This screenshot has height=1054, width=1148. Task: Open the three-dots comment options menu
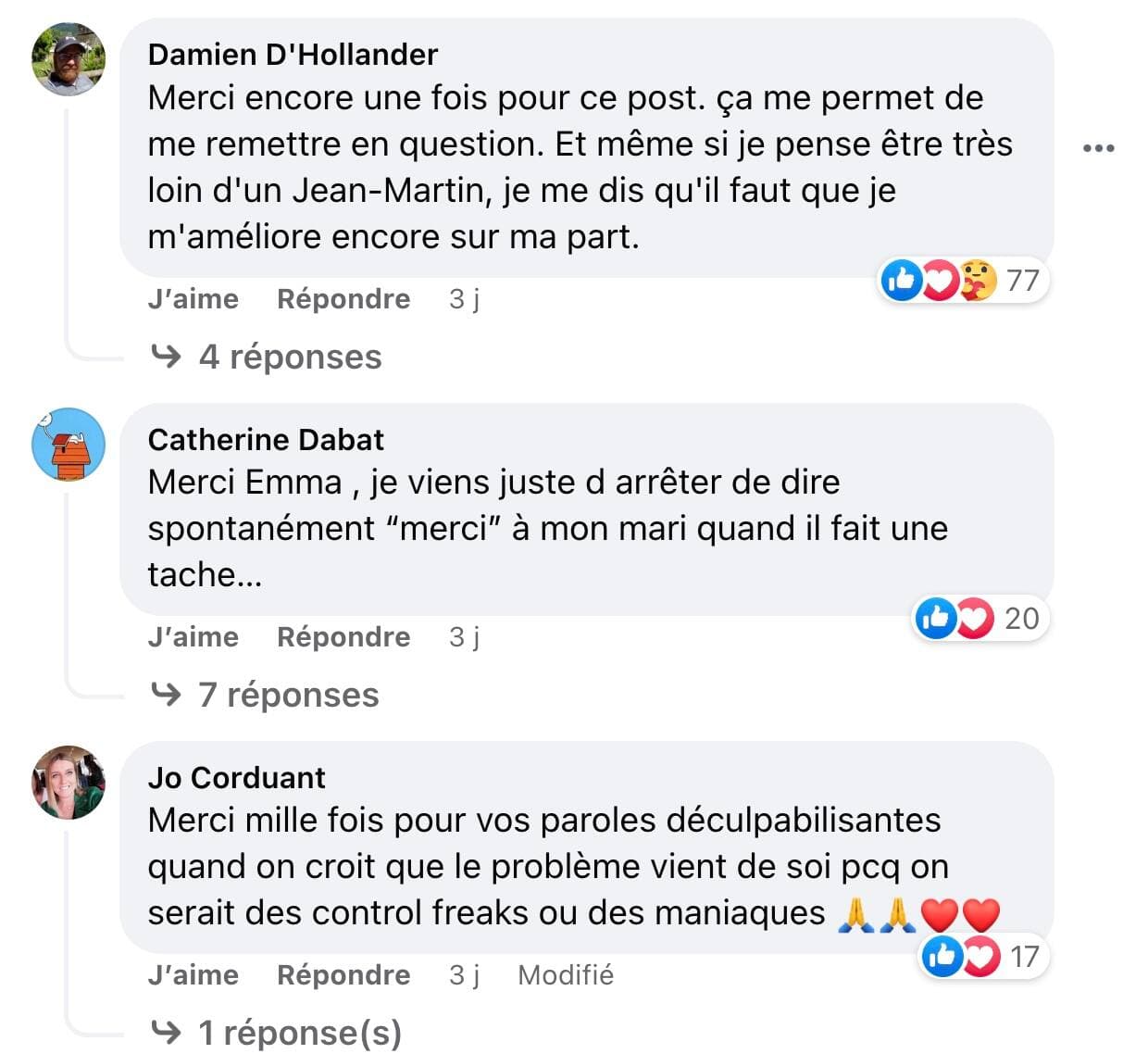click(1098, 148)
